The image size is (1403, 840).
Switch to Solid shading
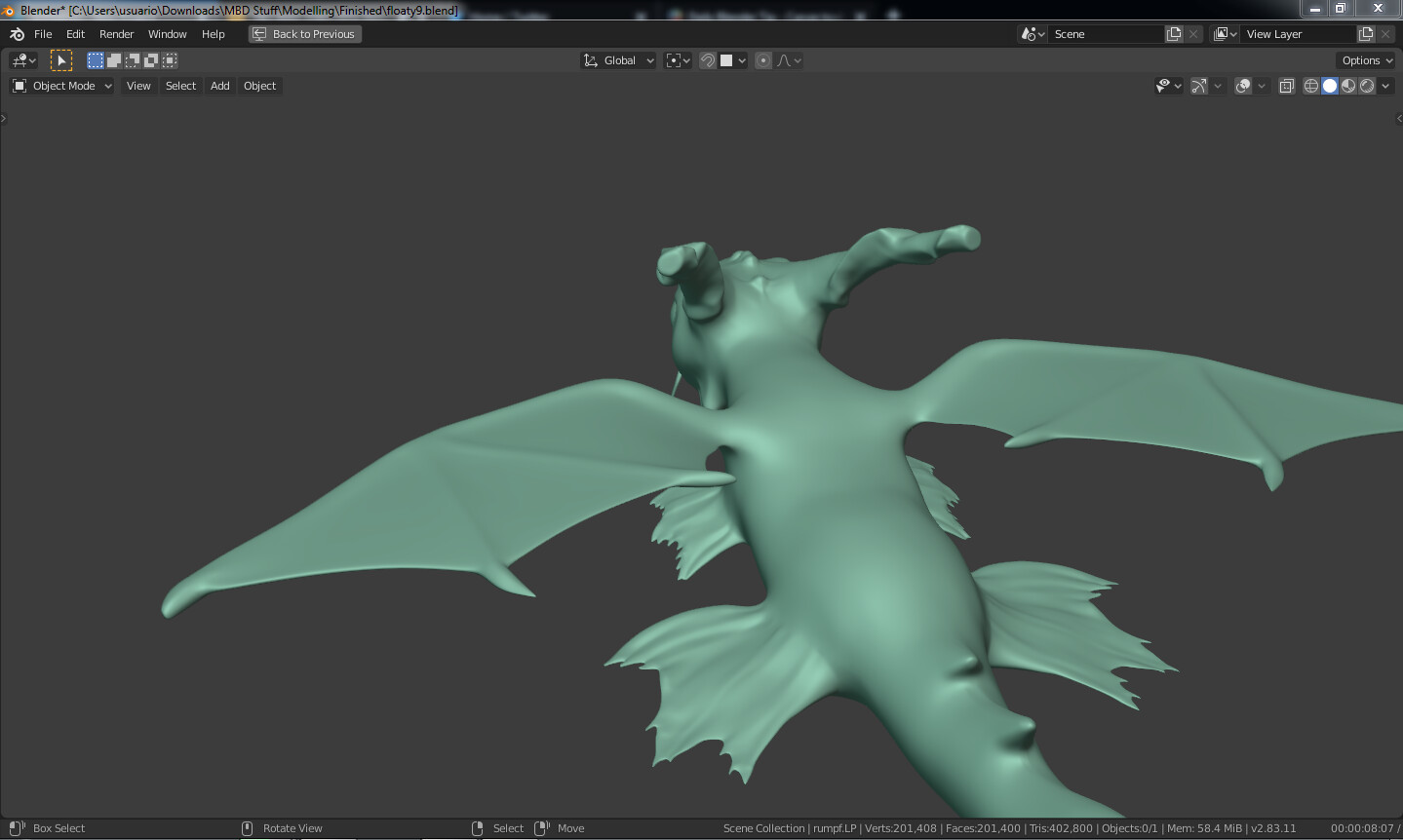point(1330,86)
